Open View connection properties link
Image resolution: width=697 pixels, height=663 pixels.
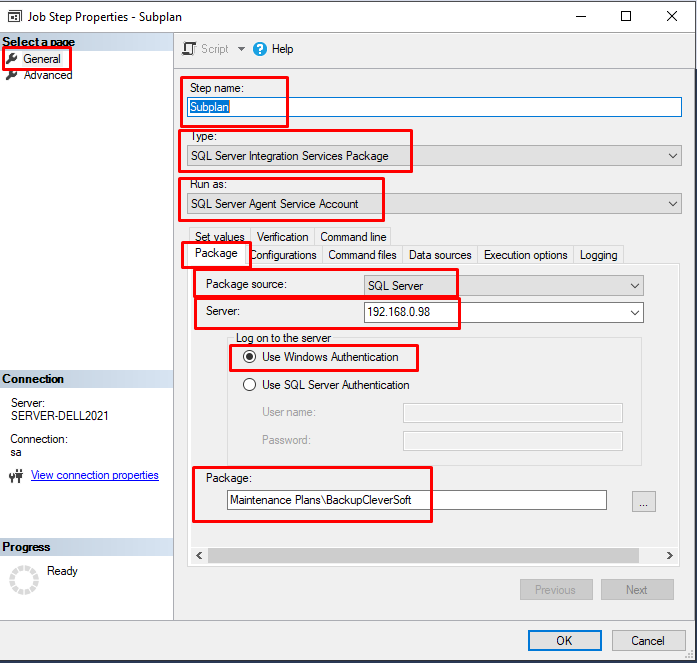click(x=95, y=475)
